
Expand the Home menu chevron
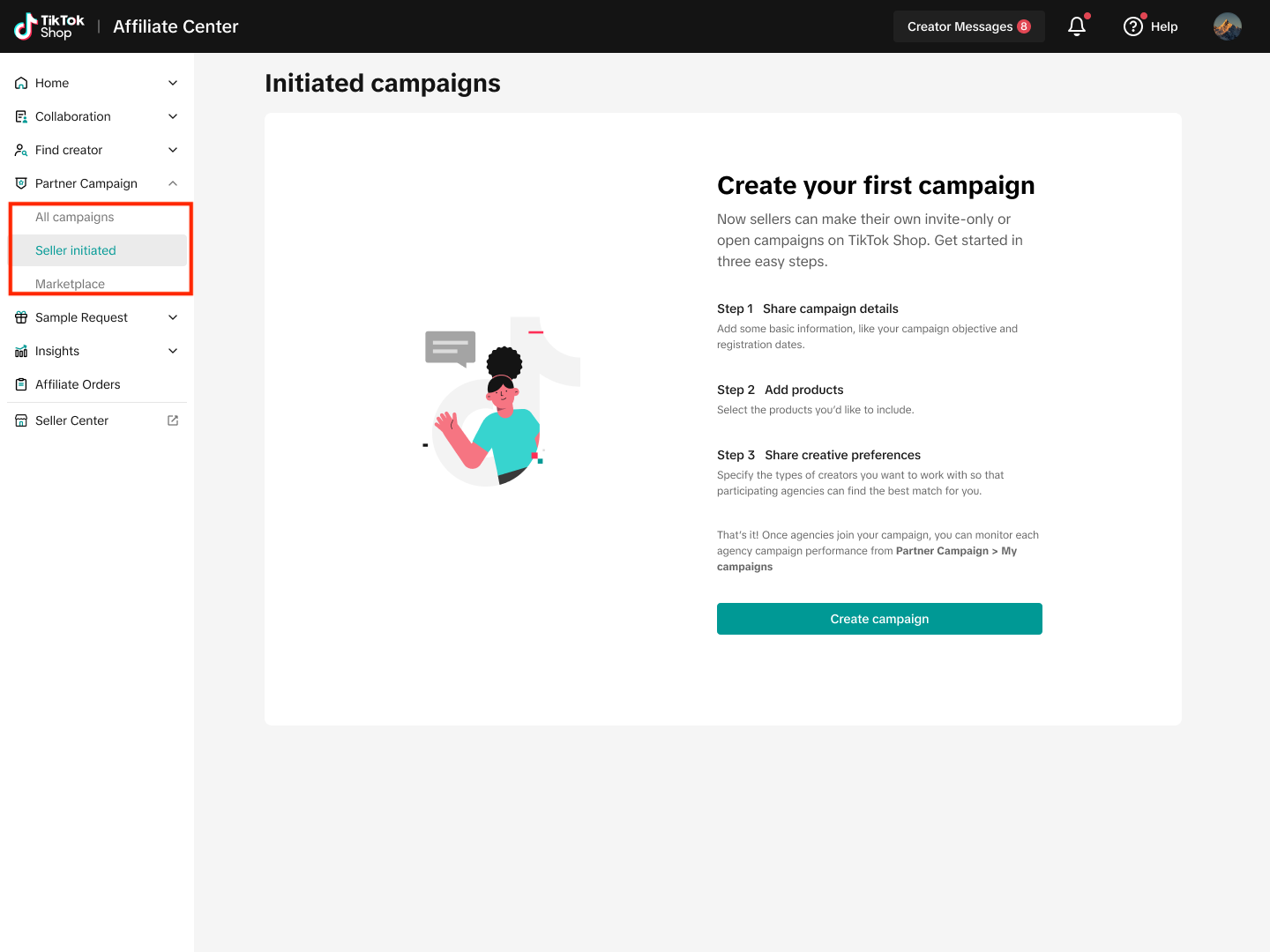[173, 83]
